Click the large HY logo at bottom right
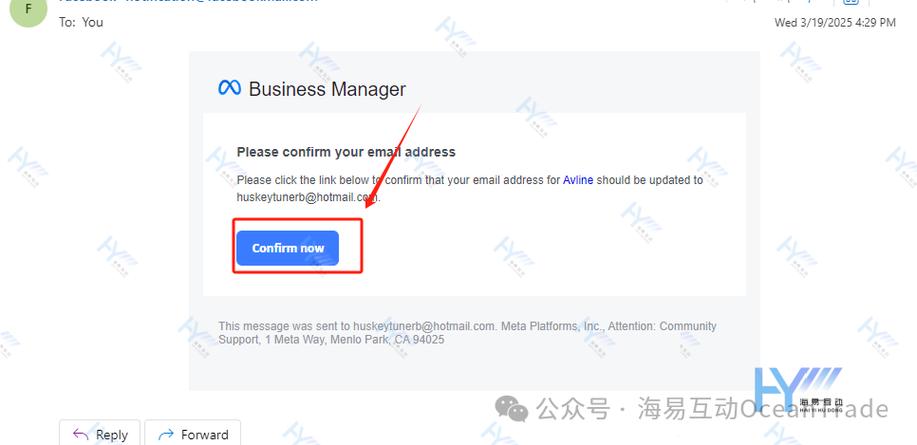This screenshot has width=917, height=445. (x=798, y=390)
